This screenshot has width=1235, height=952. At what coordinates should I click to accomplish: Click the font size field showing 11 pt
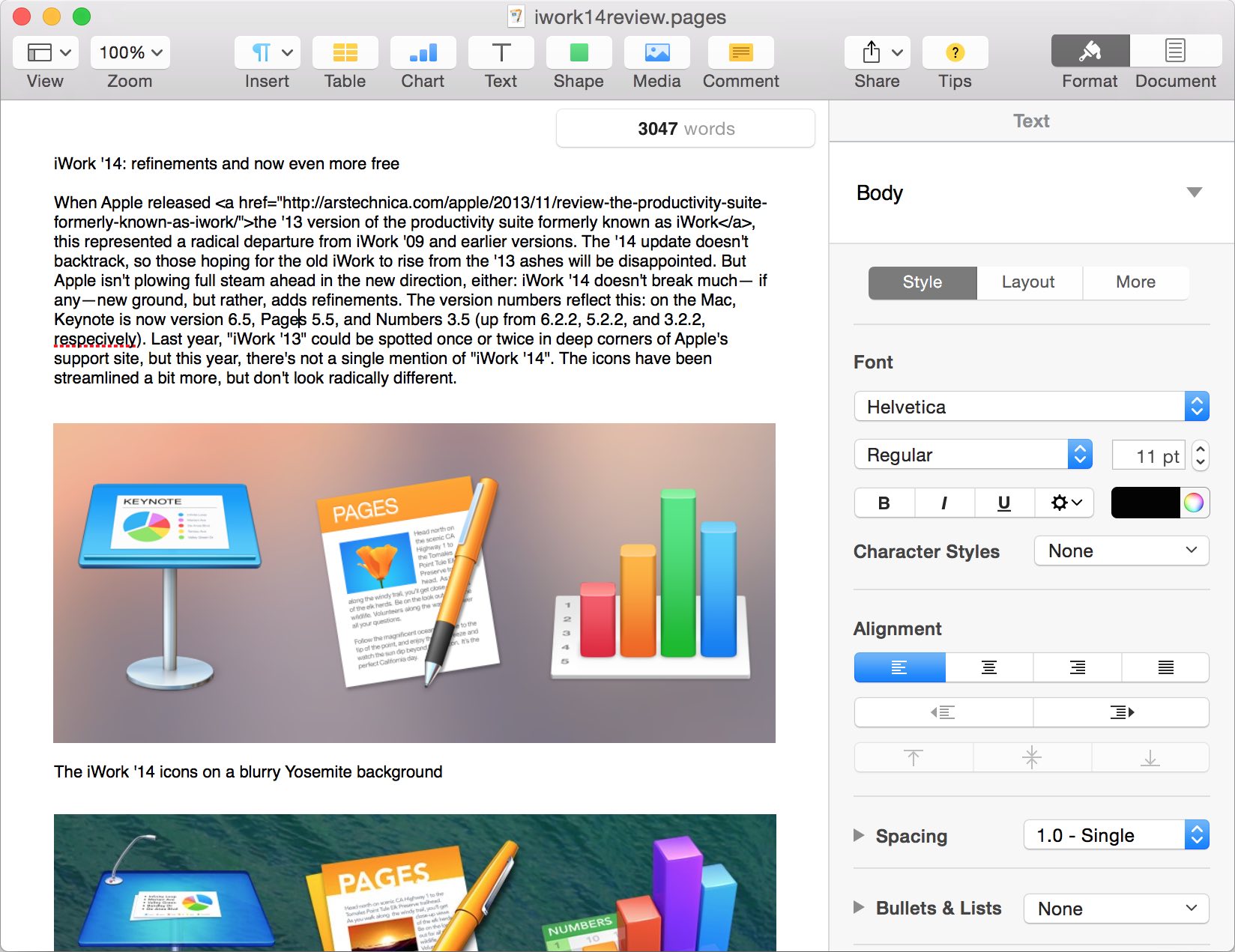1149,455
